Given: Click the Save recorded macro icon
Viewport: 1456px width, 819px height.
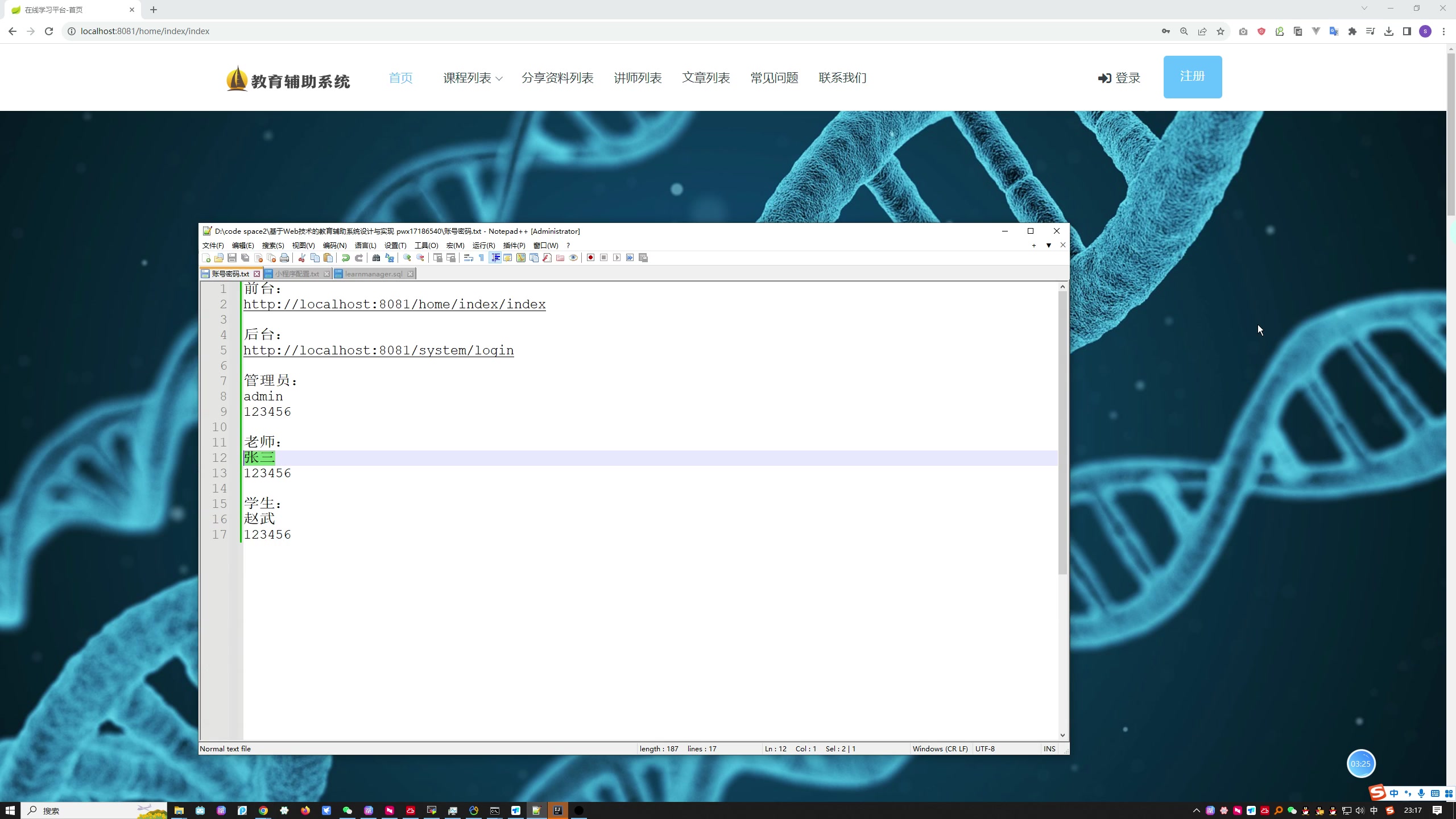Looking at the screenshot, I should tap(643, 258).
